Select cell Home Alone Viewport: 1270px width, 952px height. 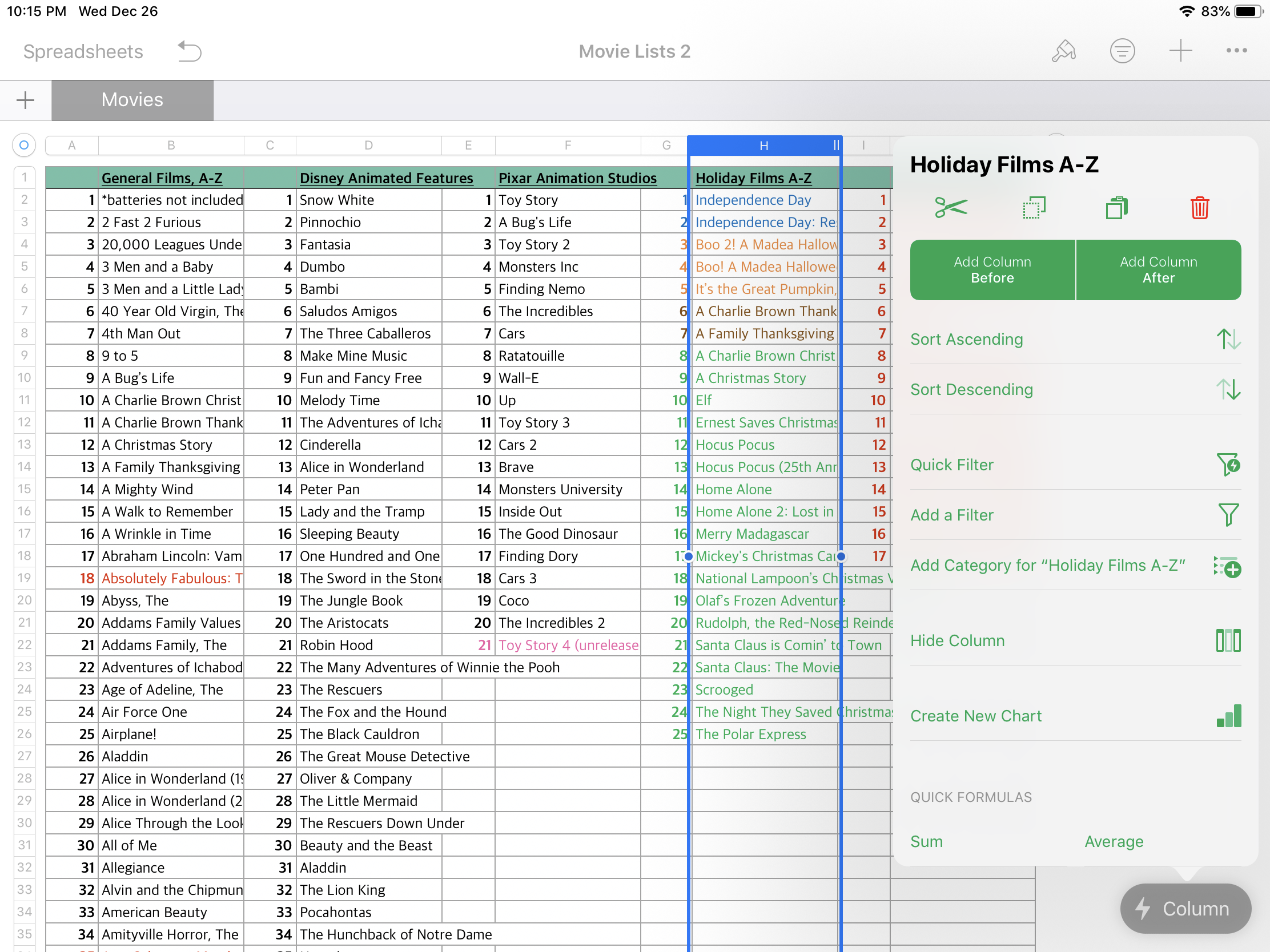(765, 490)
